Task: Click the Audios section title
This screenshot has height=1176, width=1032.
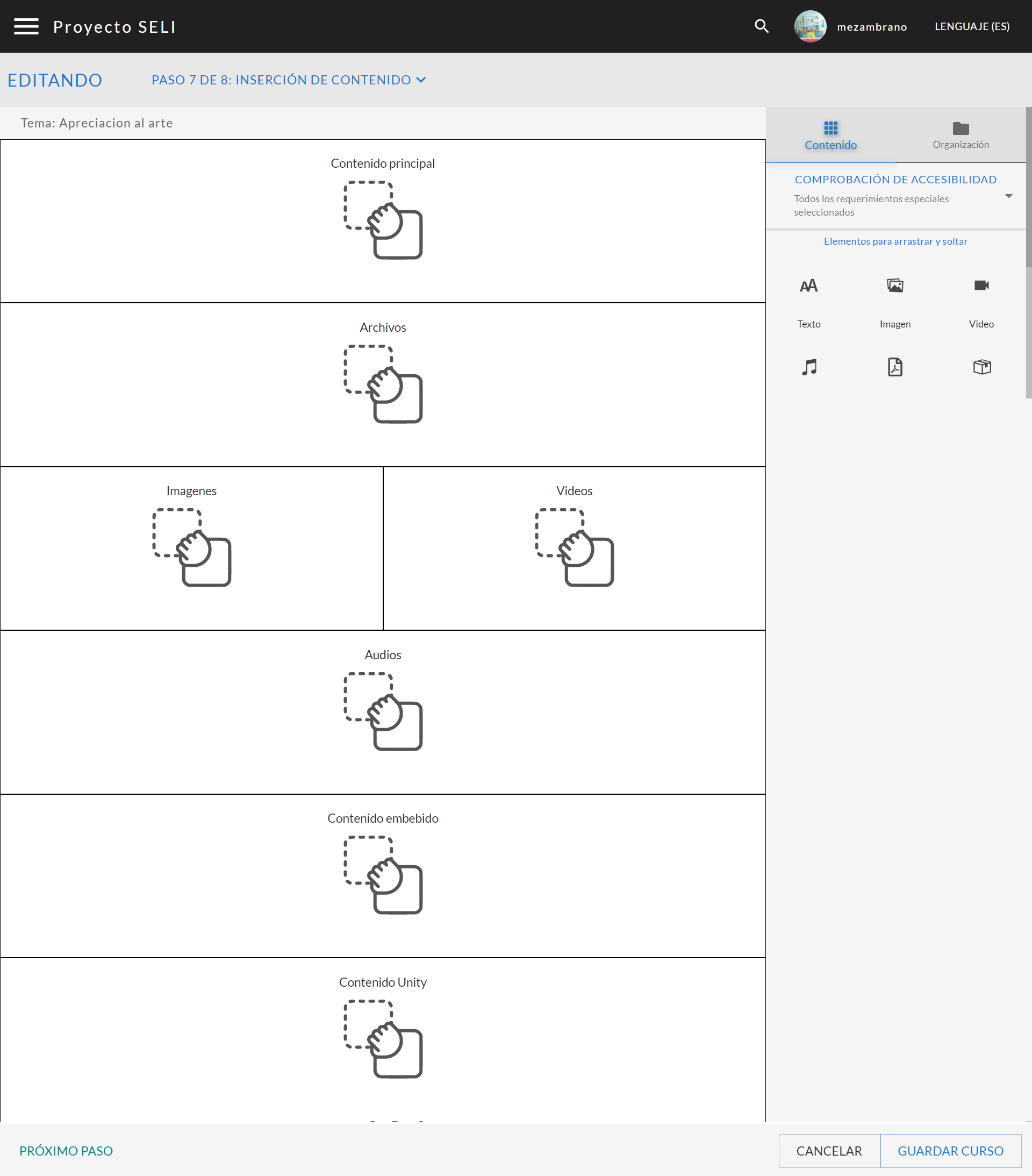Action: click(383, 655)
